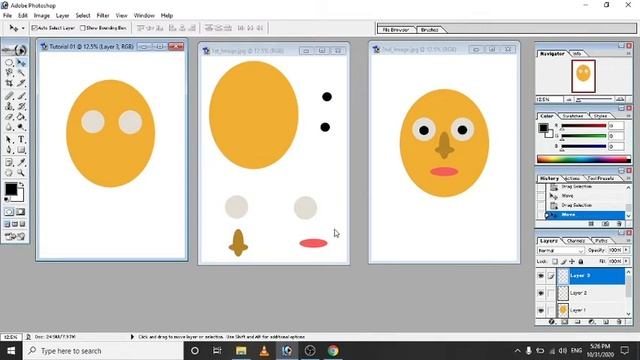Select the Magic Wand tool
The image size is (640, 360).
tap(21, 73)
